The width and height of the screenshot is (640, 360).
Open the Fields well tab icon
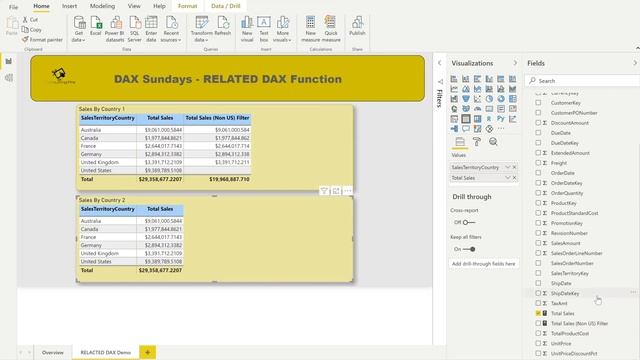point(460,142)
